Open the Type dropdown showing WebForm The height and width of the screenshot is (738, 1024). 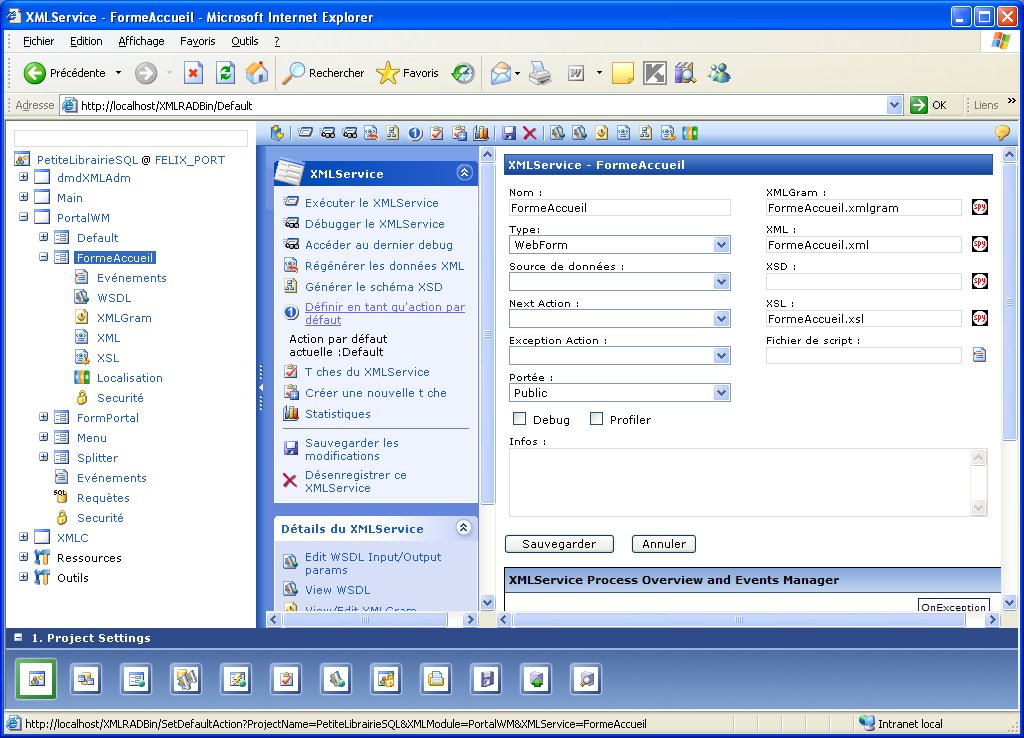[721, 245]
